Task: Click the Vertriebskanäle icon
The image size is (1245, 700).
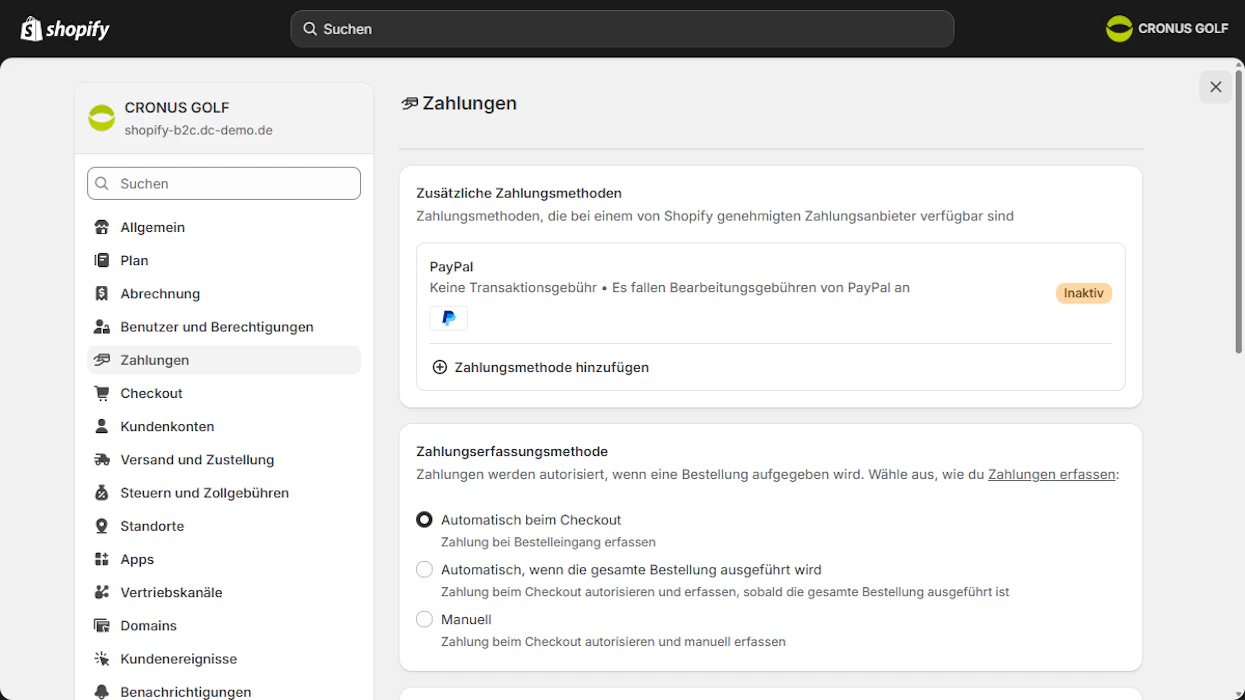Action: tap(101, 592)
